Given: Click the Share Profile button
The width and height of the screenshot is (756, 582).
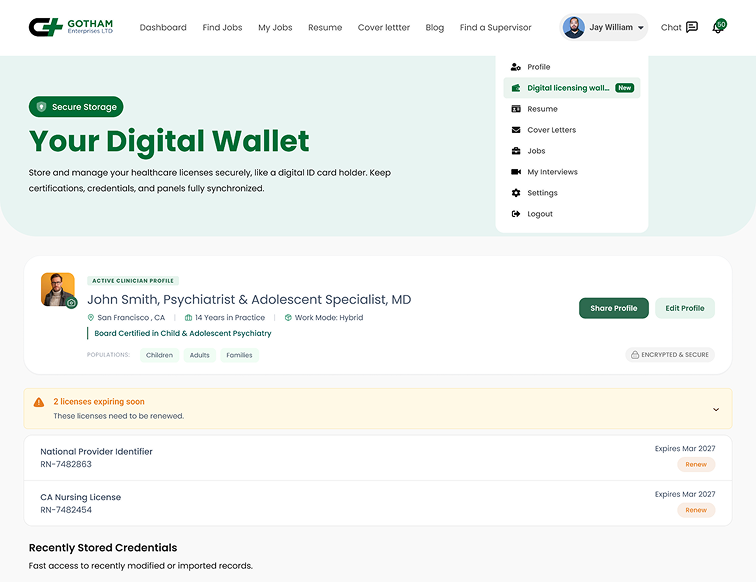Looking at the screenshot, I should coord(614,308).
